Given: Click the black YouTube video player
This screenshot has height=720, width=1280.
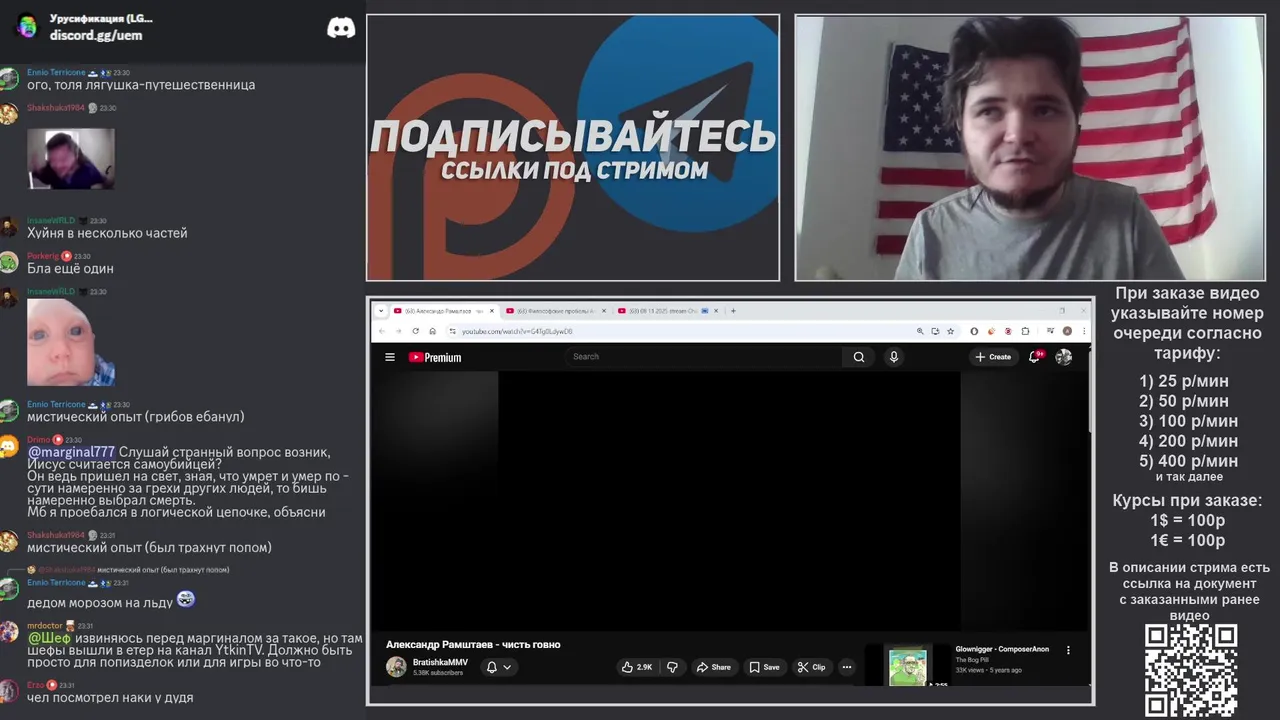Looking at the screenshot, I should point(729,501).
